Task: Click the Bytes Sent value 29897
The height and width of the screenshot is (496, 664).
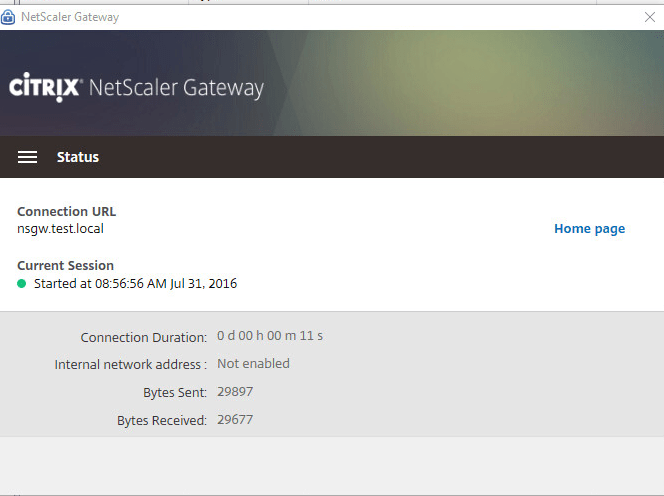Action: [x=235, y=392]
